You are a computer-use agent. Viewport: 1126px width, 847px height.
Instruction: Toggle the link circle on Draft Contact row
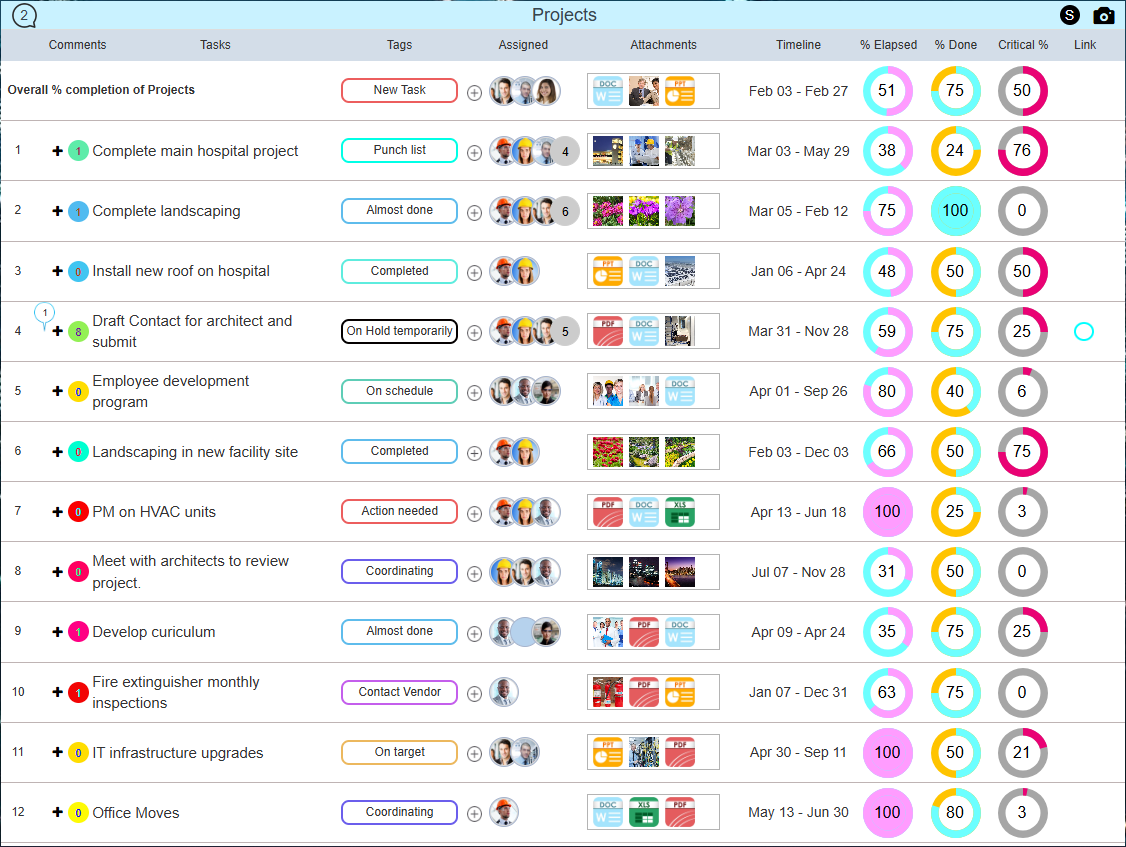(x=1083, y=331)
